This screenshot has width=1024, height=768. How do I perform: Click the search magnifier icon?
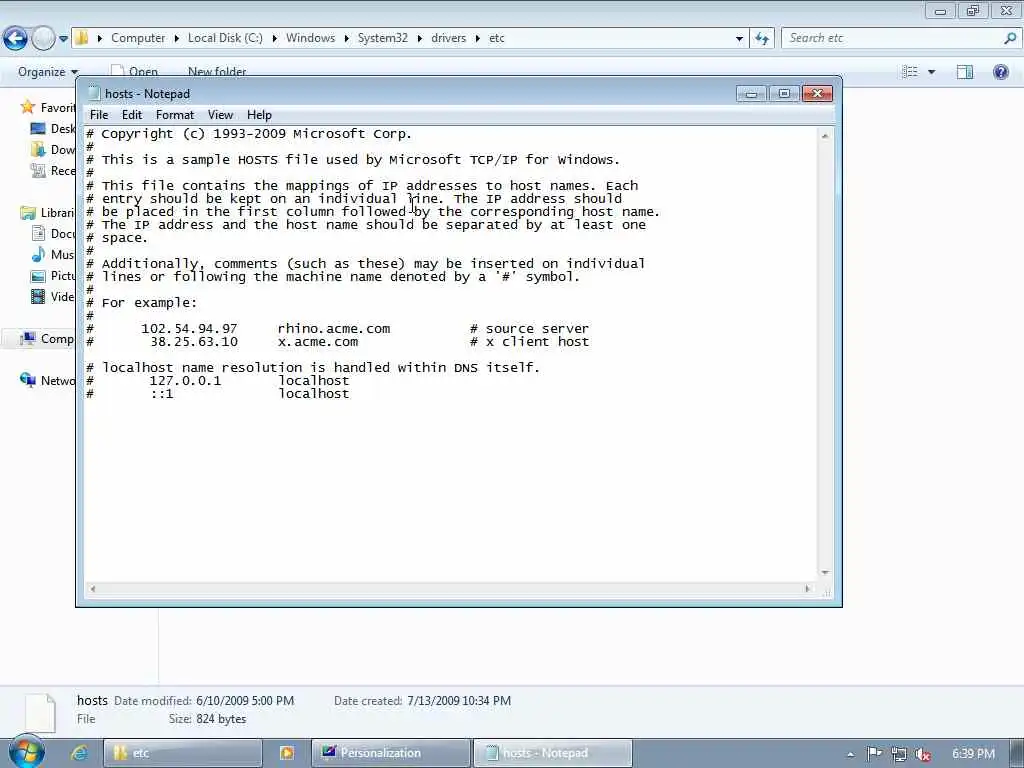[x=1010, y=38]
